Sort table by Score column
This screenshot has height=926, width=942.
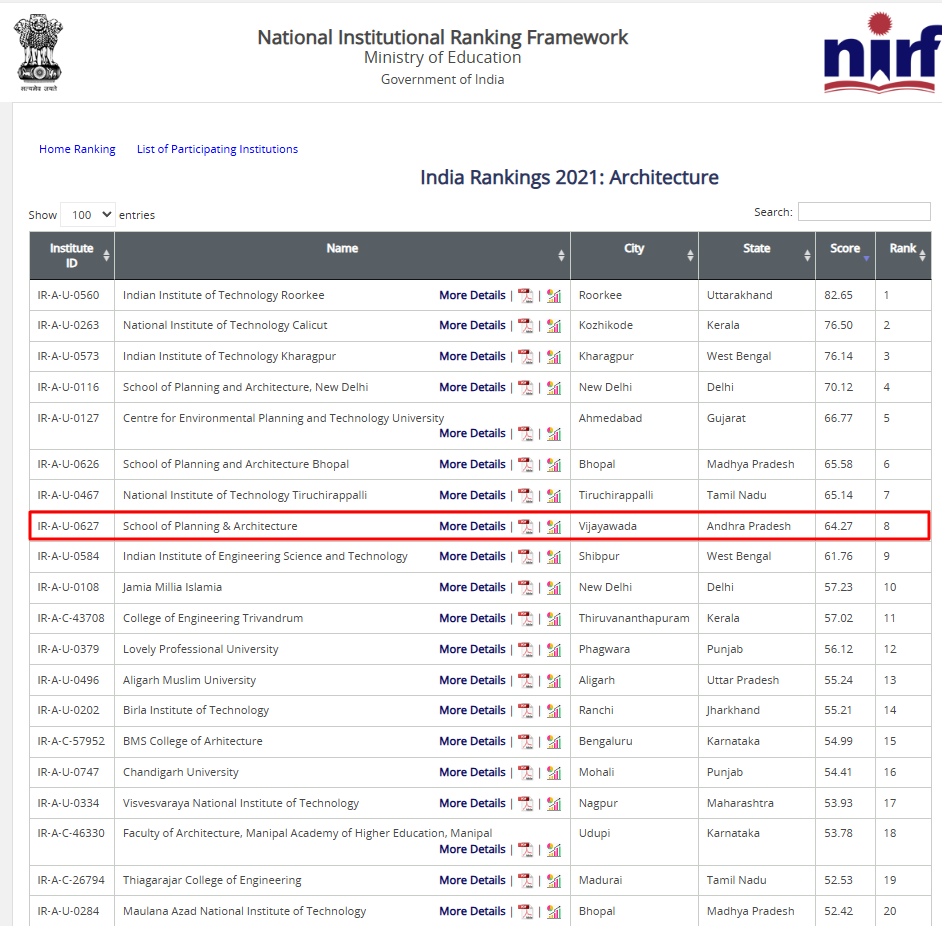pos(845,255)
